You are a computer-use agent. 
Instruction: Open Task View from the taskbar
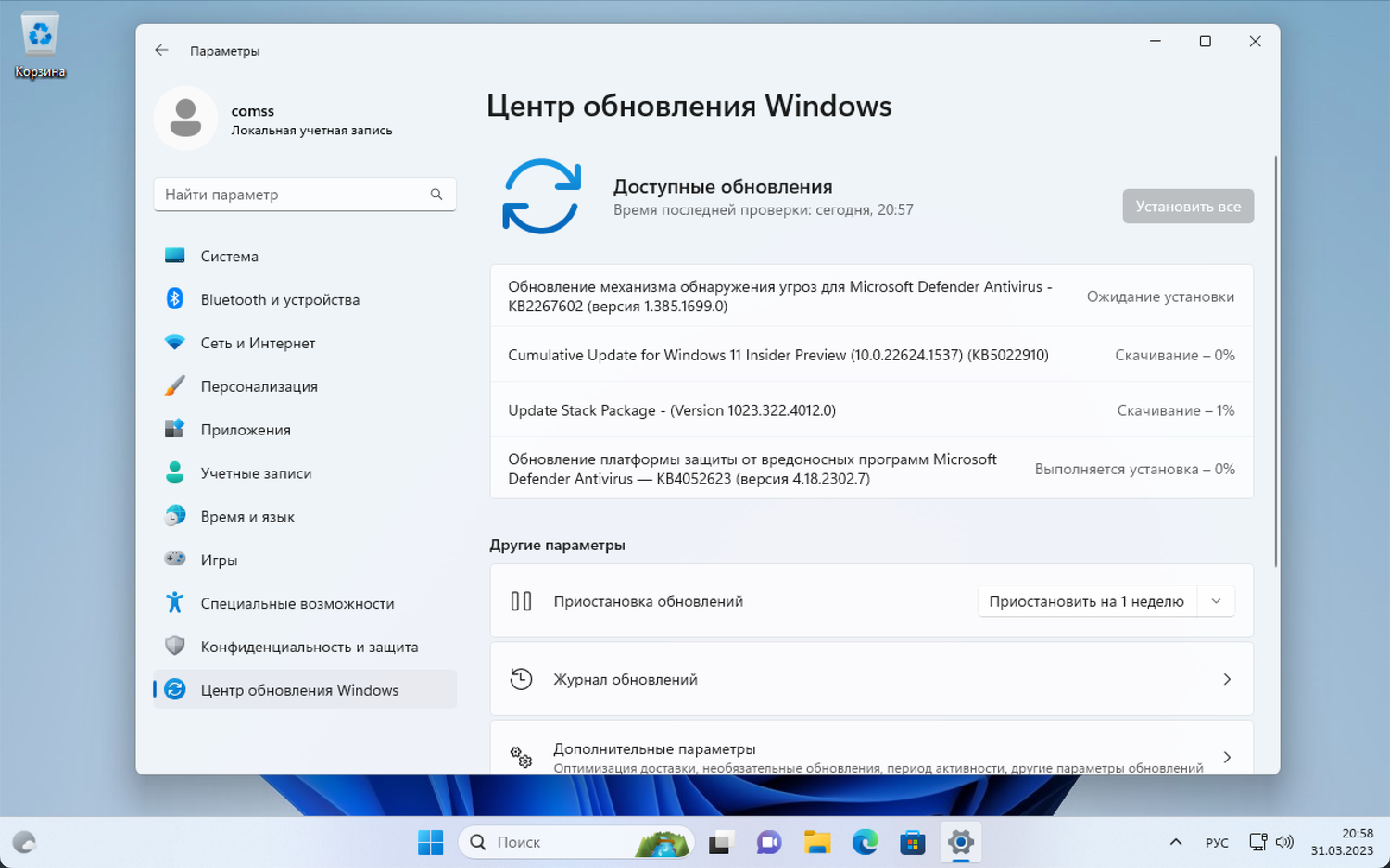(720, 842)
